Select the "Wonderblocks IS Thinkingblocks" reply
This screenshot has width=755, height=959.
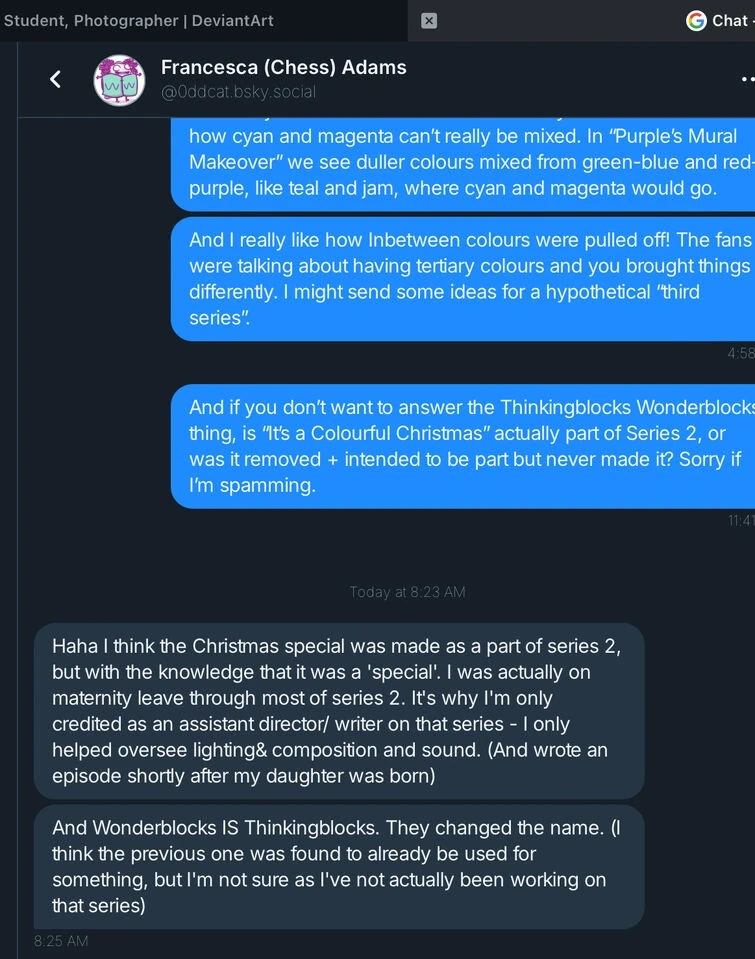(x=339, y=866)
